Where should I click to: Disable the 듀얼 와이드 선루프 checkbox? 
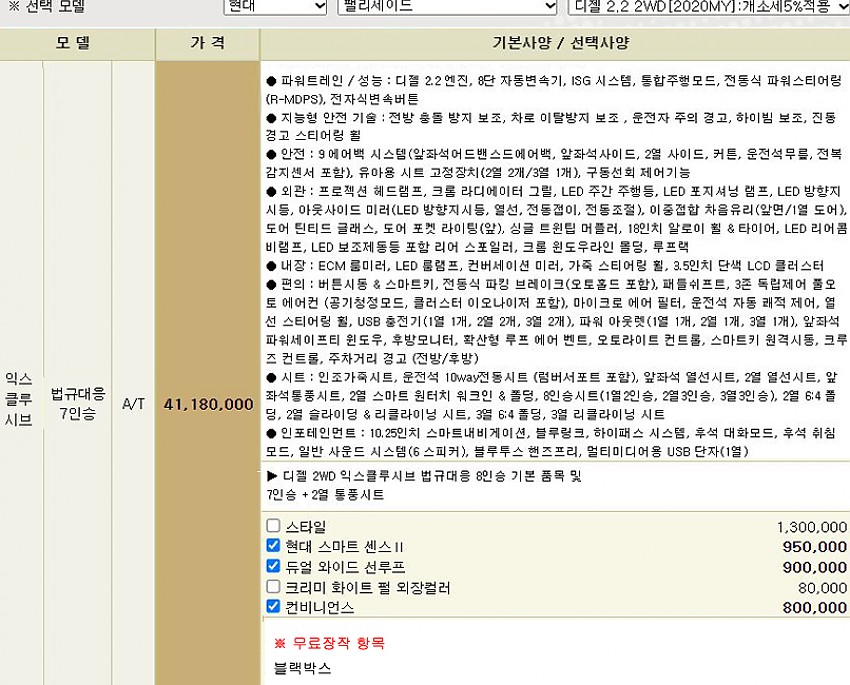pos(273,566)
